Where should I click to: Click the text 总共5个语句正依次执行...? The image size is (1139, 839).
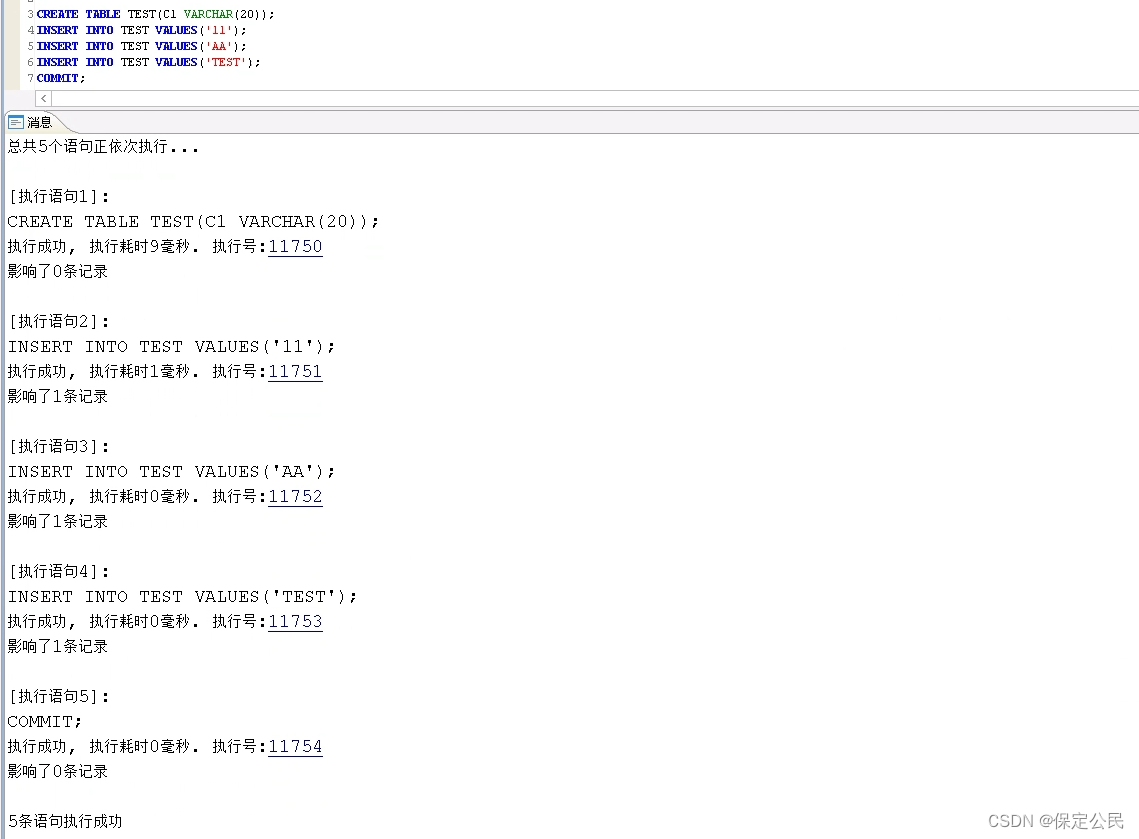click(x=102, y=147)
